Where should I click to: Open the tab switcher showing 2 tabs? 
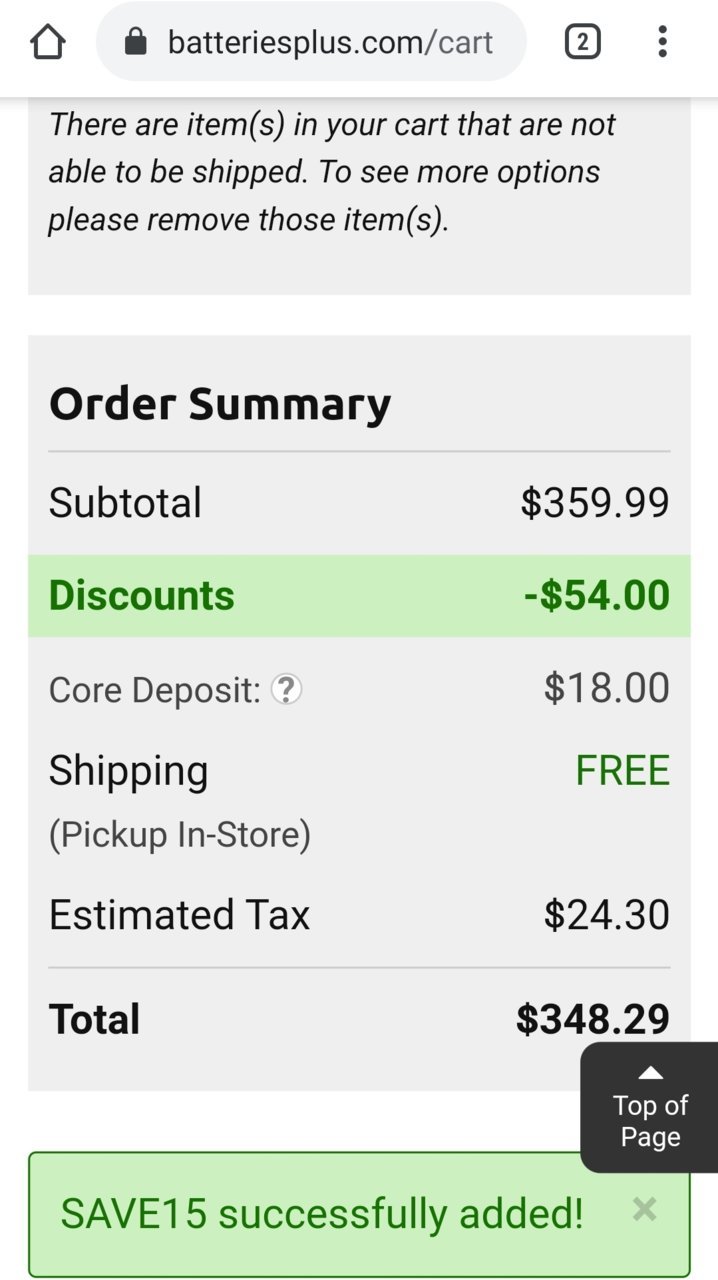583,42
